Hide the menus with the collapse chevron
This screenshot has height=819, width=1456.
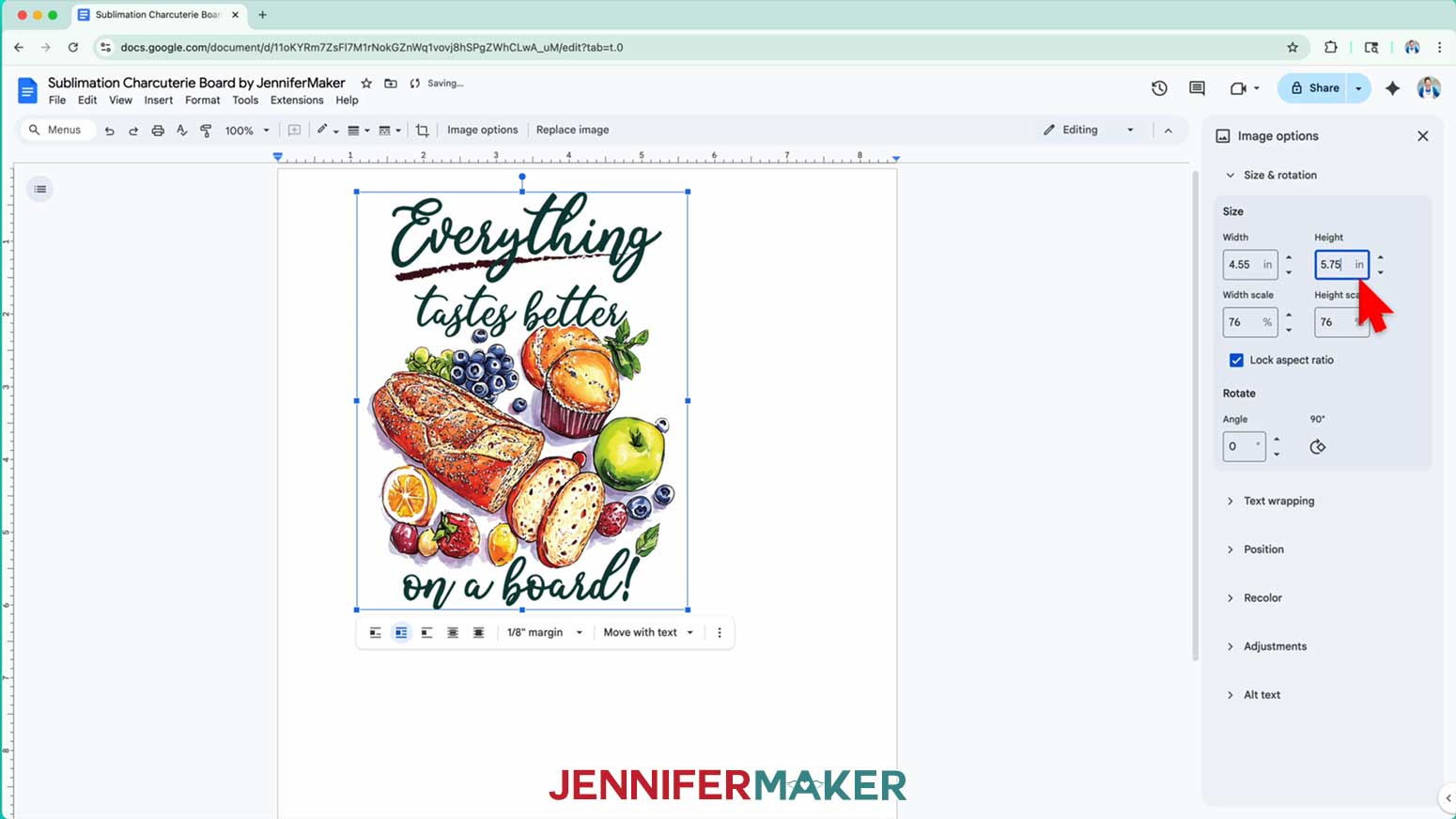click(1169, 131)
